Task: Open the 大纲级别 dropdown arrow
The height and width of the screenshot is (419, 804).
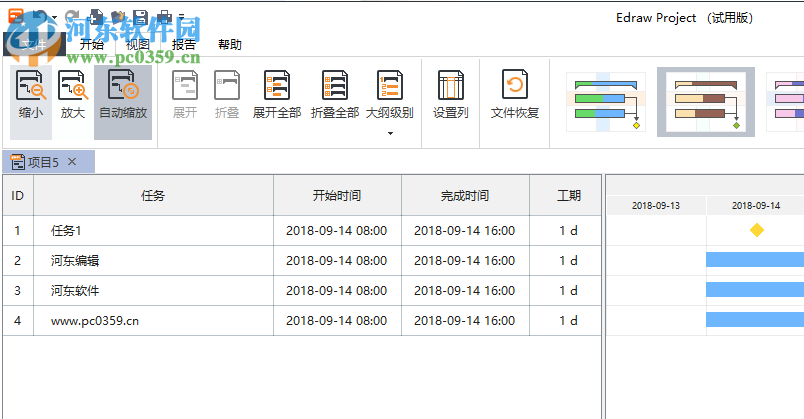Action: 390,133
